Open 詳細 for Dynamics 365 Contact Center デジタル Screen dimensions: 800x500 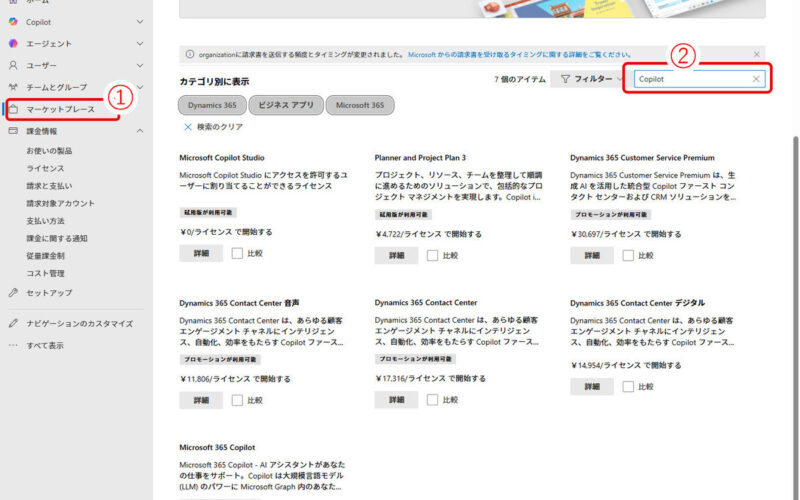click(592, 387)
